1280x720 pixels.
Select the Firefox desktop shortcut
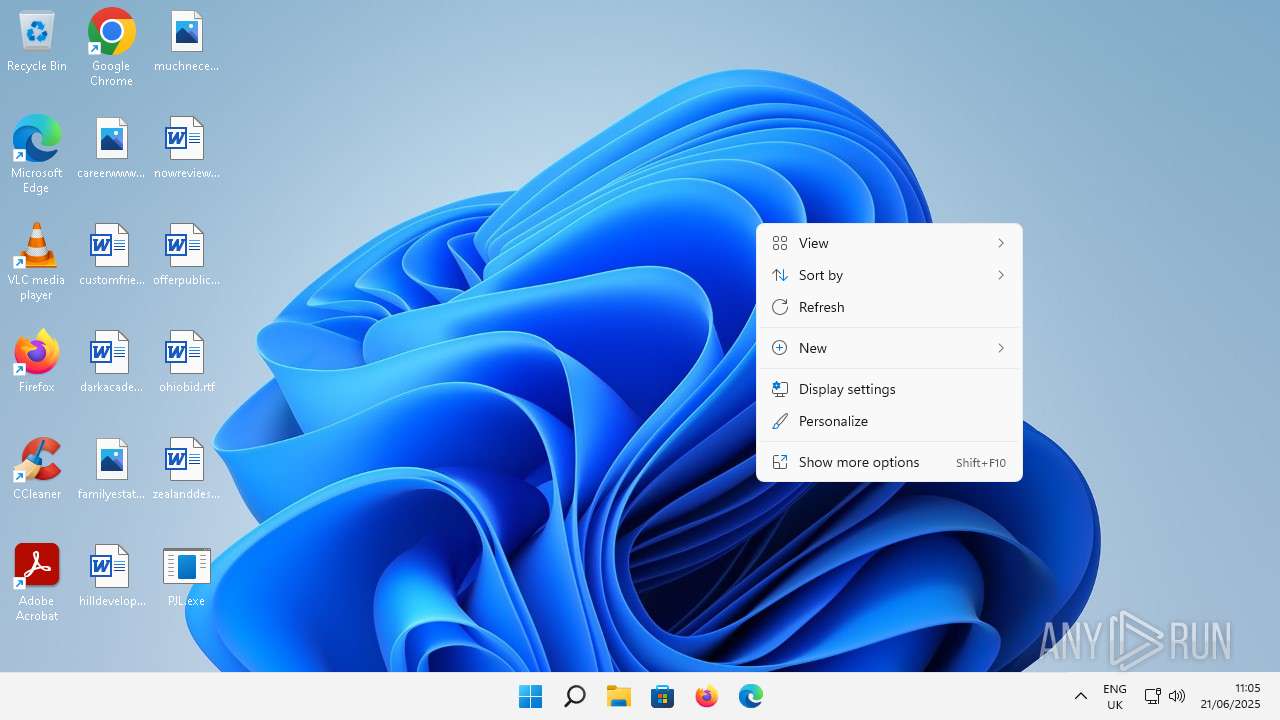37,362
